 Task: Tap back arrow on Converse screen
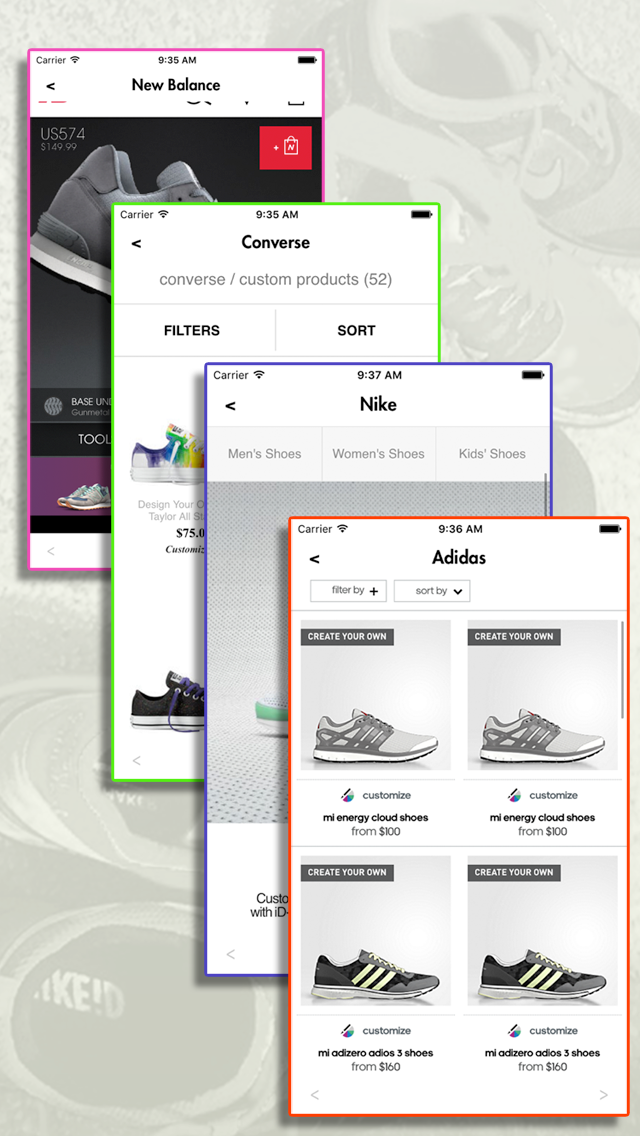pos(136,244)
